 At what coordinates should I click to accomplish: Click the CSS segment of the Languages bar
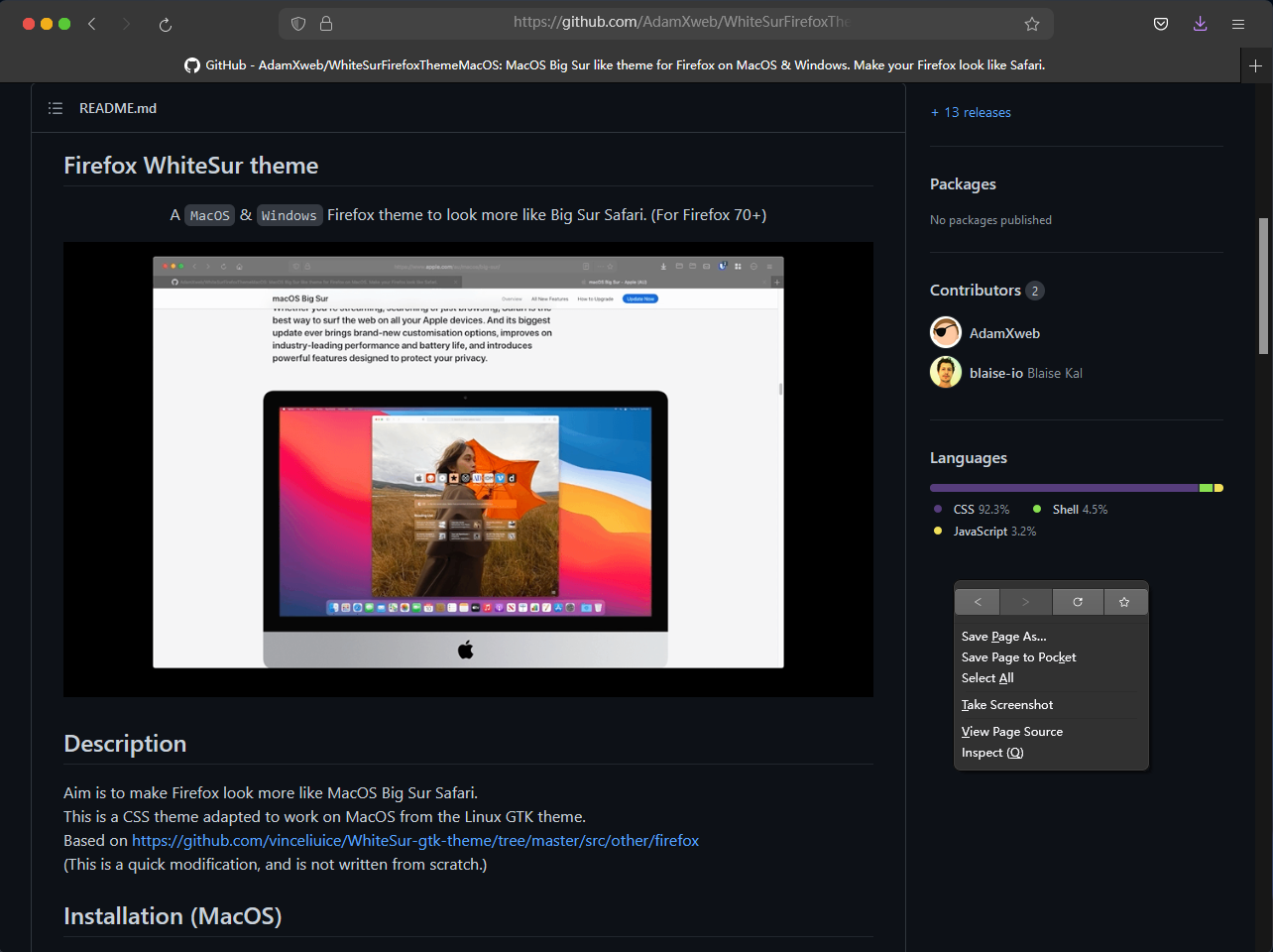pyautogui.click(x=1061, y=487)
